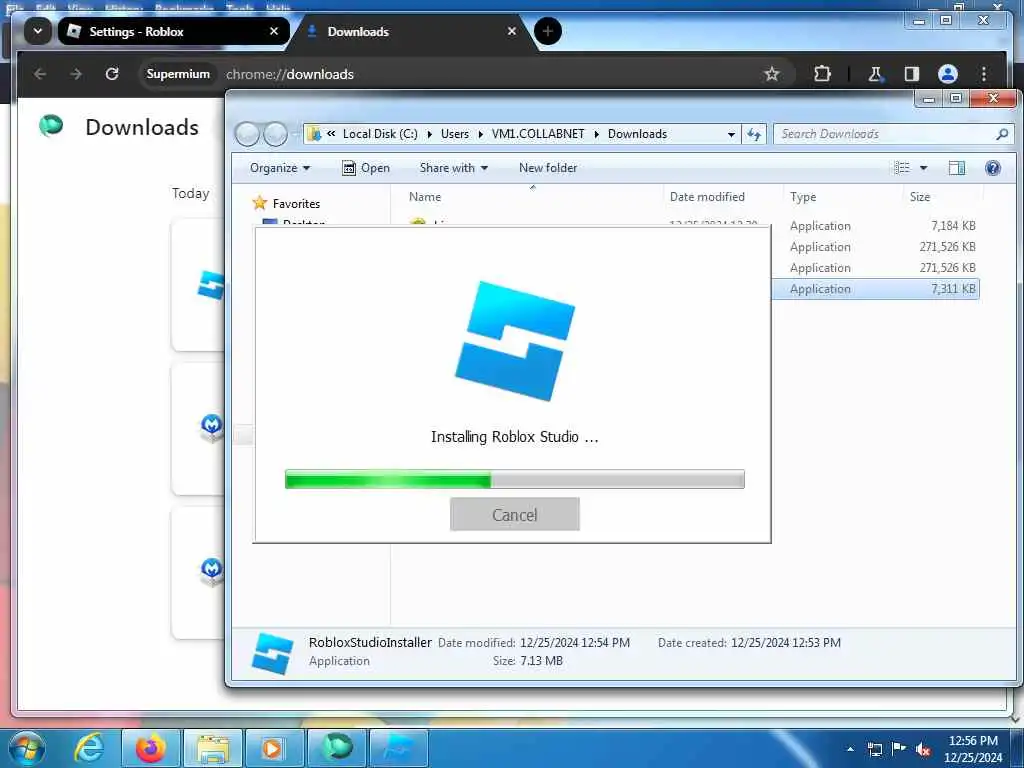Switch to Supermium browser in taskbar
Image resolution: width=1024 pixels, height=768 pixels.
pos(337,748)
